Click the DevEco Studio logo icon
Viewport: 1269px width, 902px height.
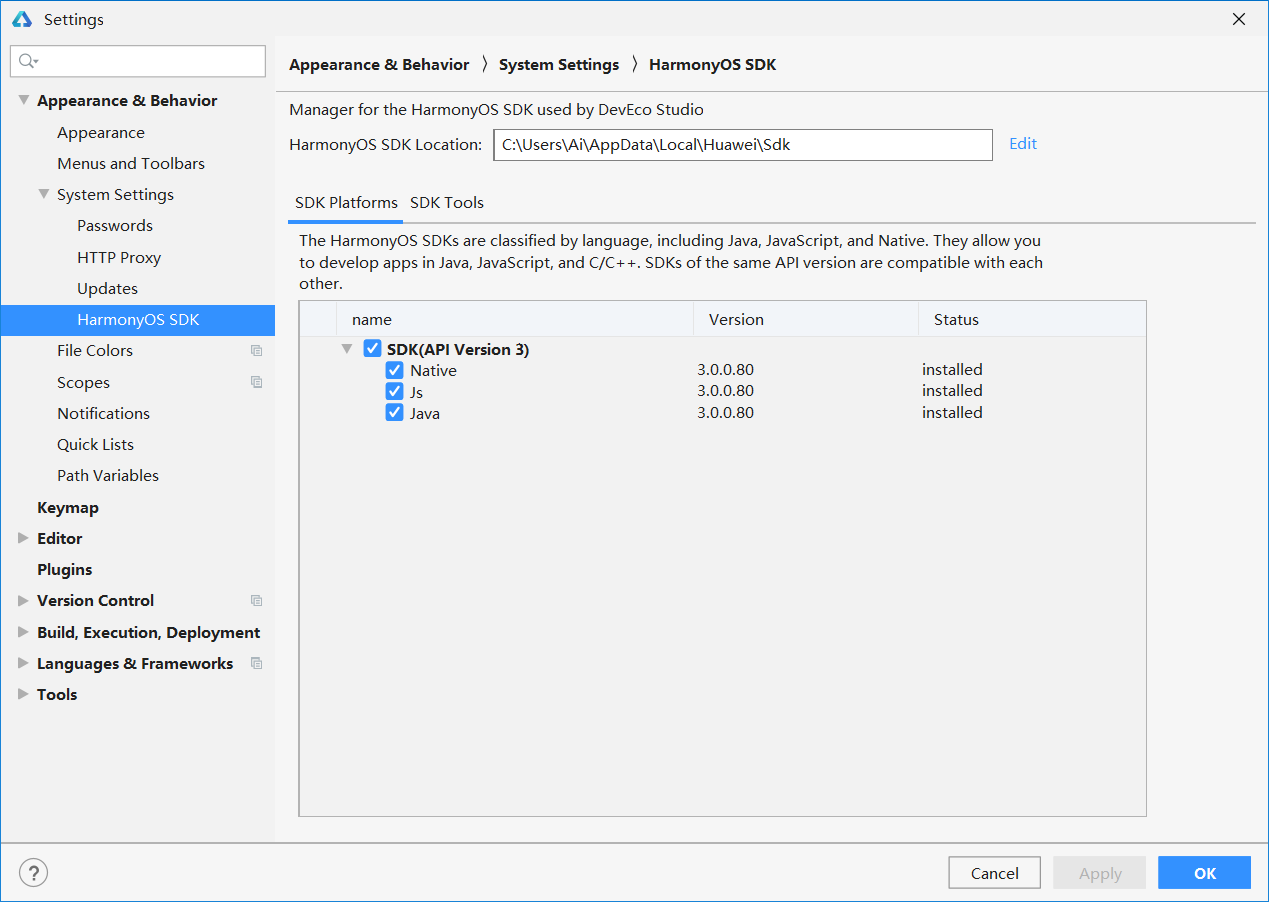tap(21, 19)
